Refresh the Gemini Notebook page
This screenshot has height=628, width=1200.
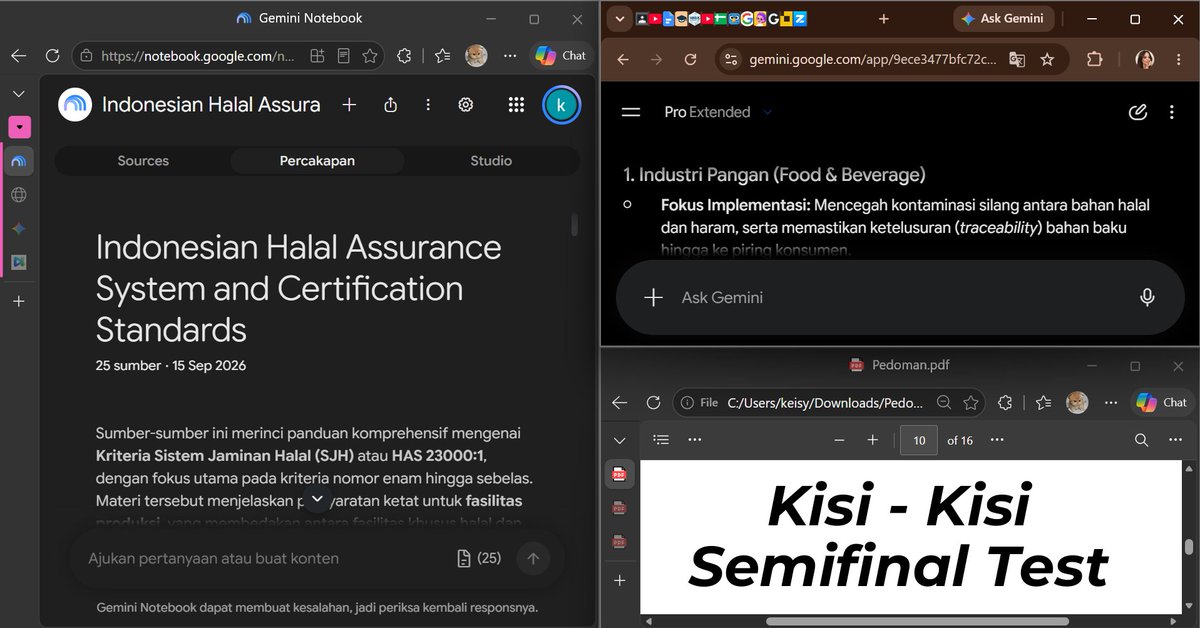click(52, 56)
